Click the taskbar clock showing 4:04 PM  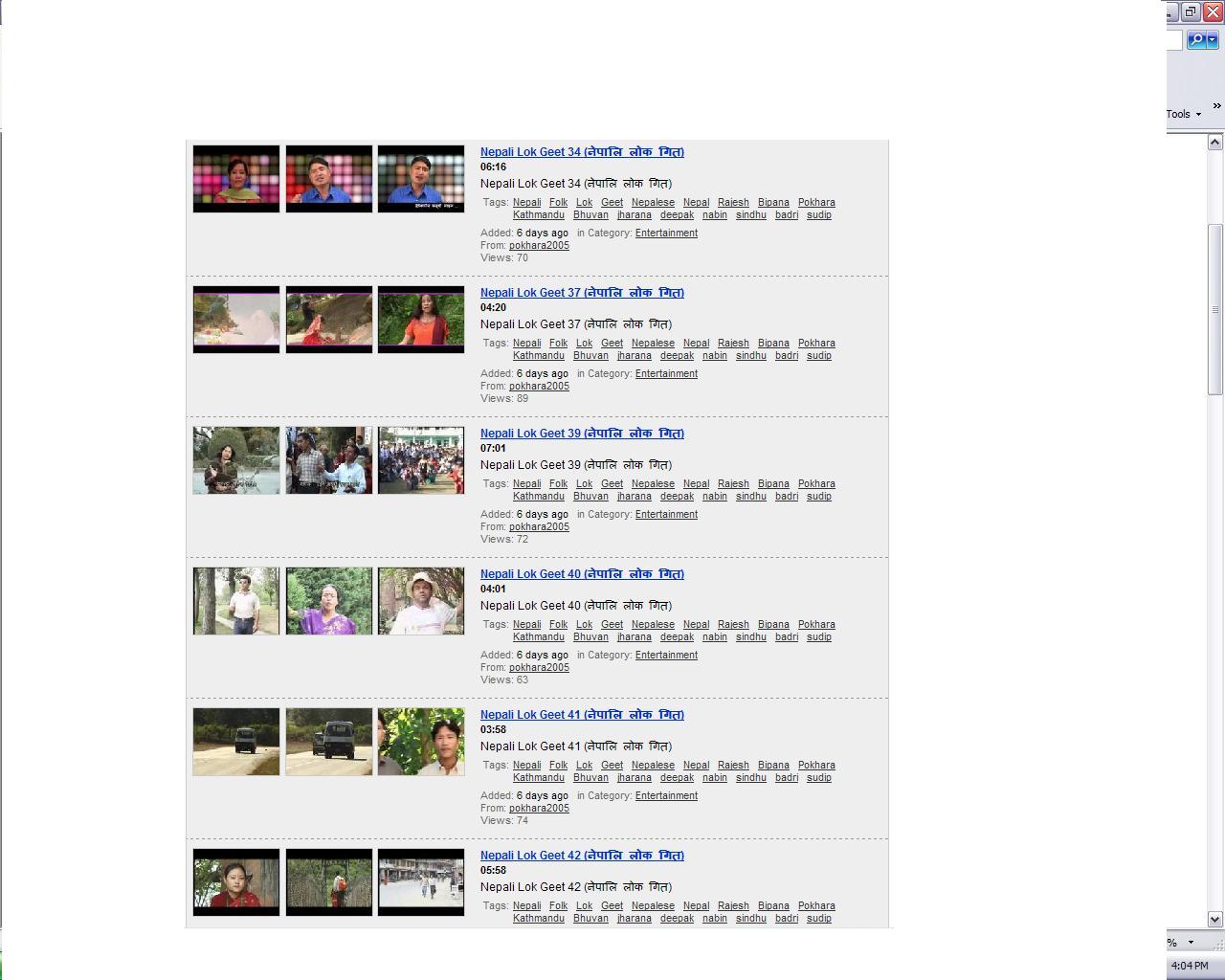click(x=1189, y=966)
